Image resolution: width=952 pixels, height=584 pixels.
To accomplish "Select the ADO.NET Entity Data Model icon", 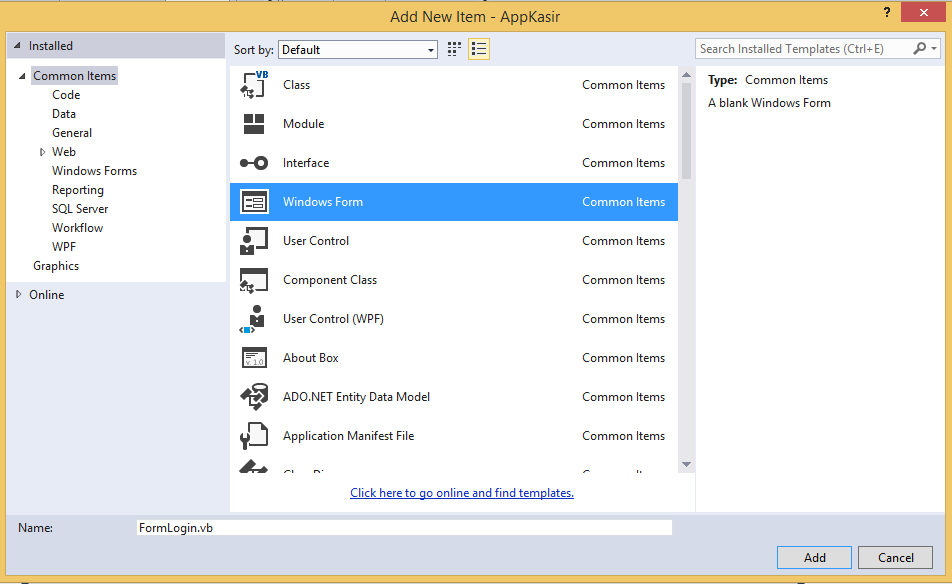I will (x=254, y=397).
